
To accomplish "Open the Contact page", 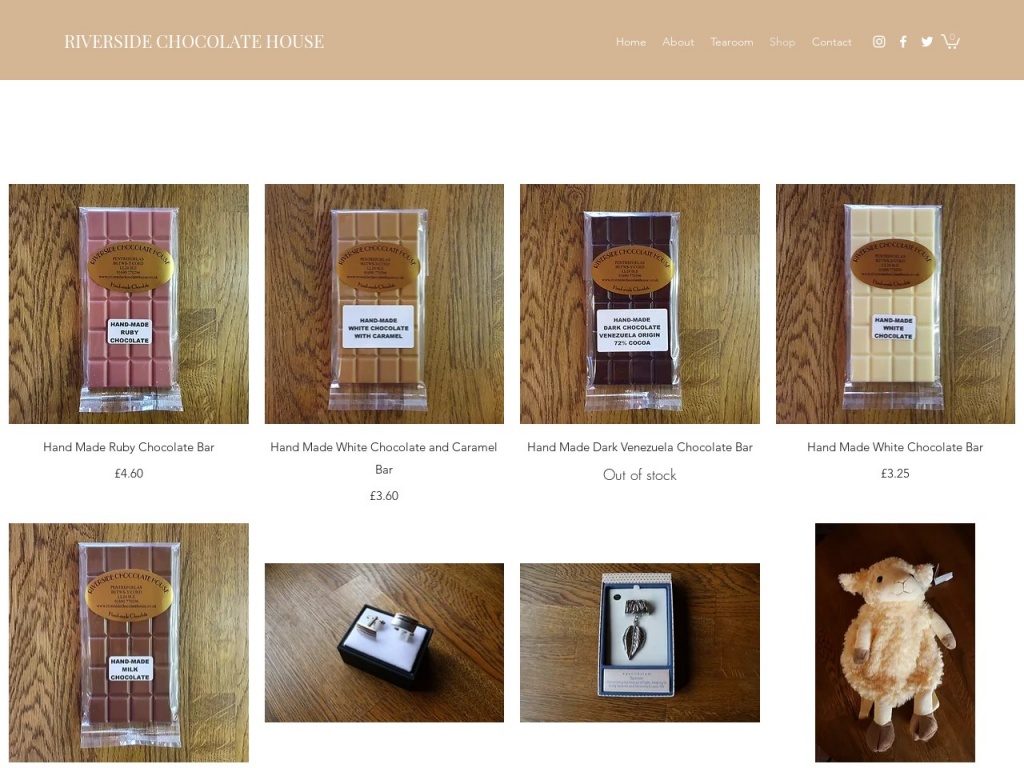I will pos(831,42).
